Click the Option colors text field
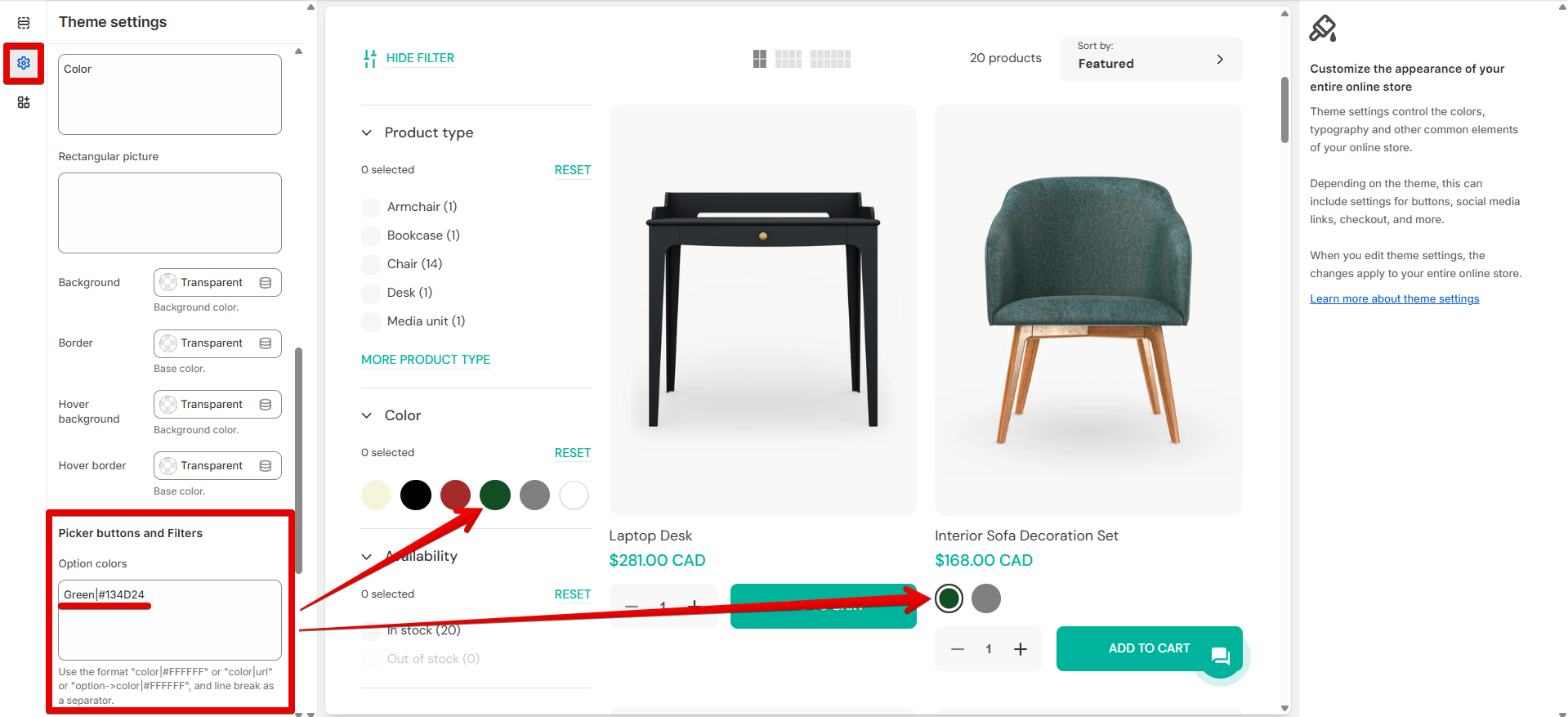The width and height of the screenshot is (1568, 717). point(170,620)
